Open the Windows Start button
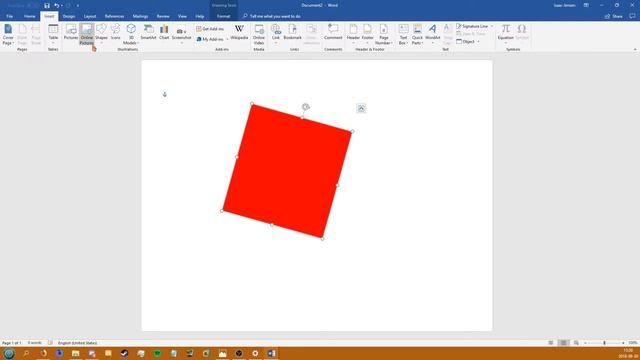 point(9,353)
